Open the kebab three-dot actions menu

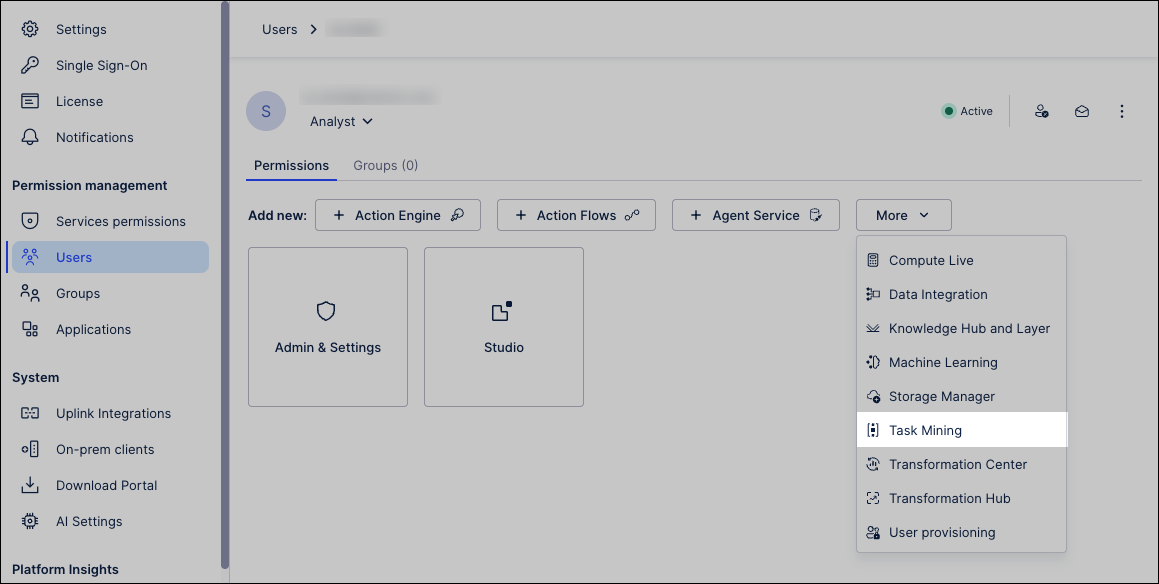pyautogui.click(x=1121, y=111)
